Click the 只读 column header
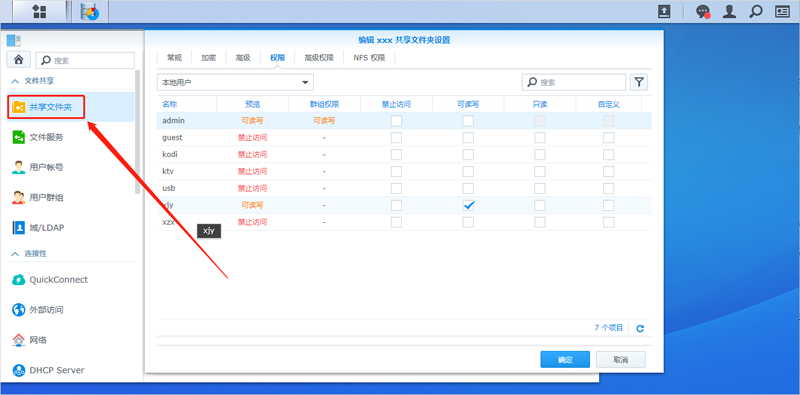Viewport: 800px width, 395px height. point(540,104)
